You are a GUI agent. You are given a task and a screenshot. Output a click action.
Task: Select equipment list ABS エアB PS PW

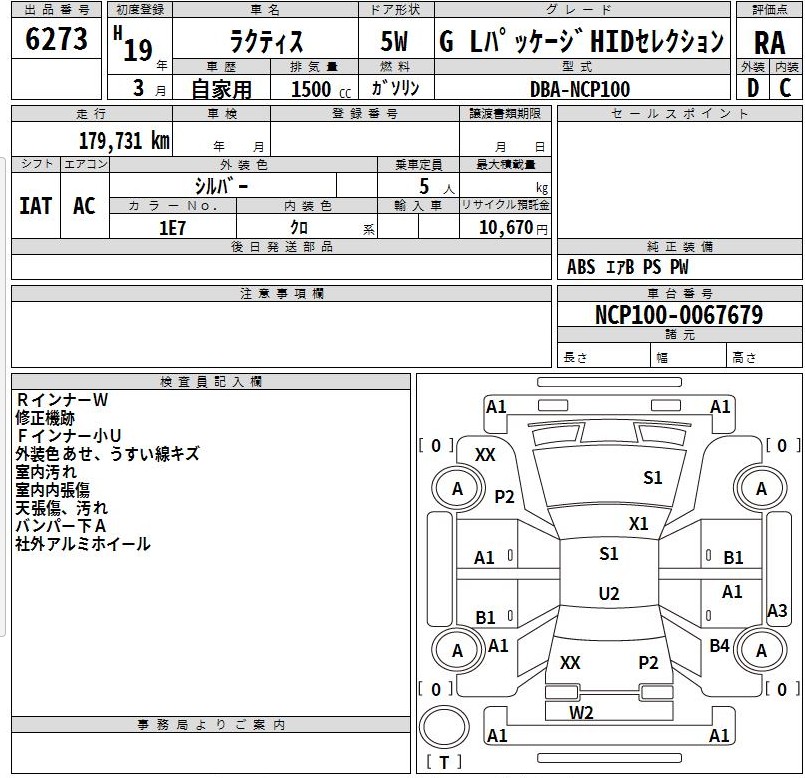click(x=627, y=267)
